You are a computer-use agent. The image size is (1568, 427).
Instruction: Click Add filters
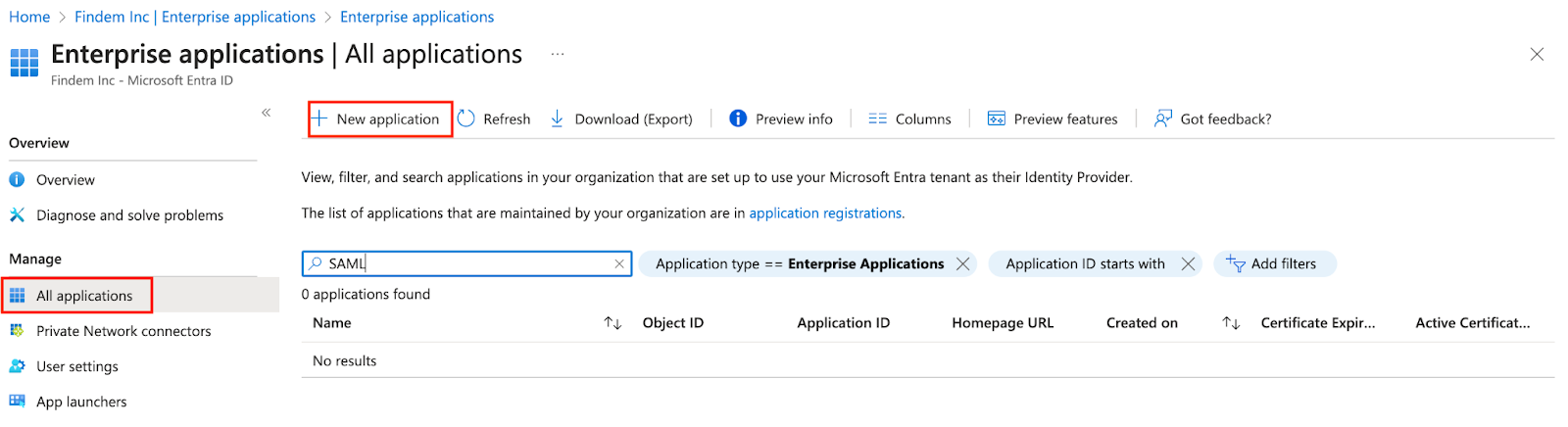pyautogui.click(x=1275, y=263)
